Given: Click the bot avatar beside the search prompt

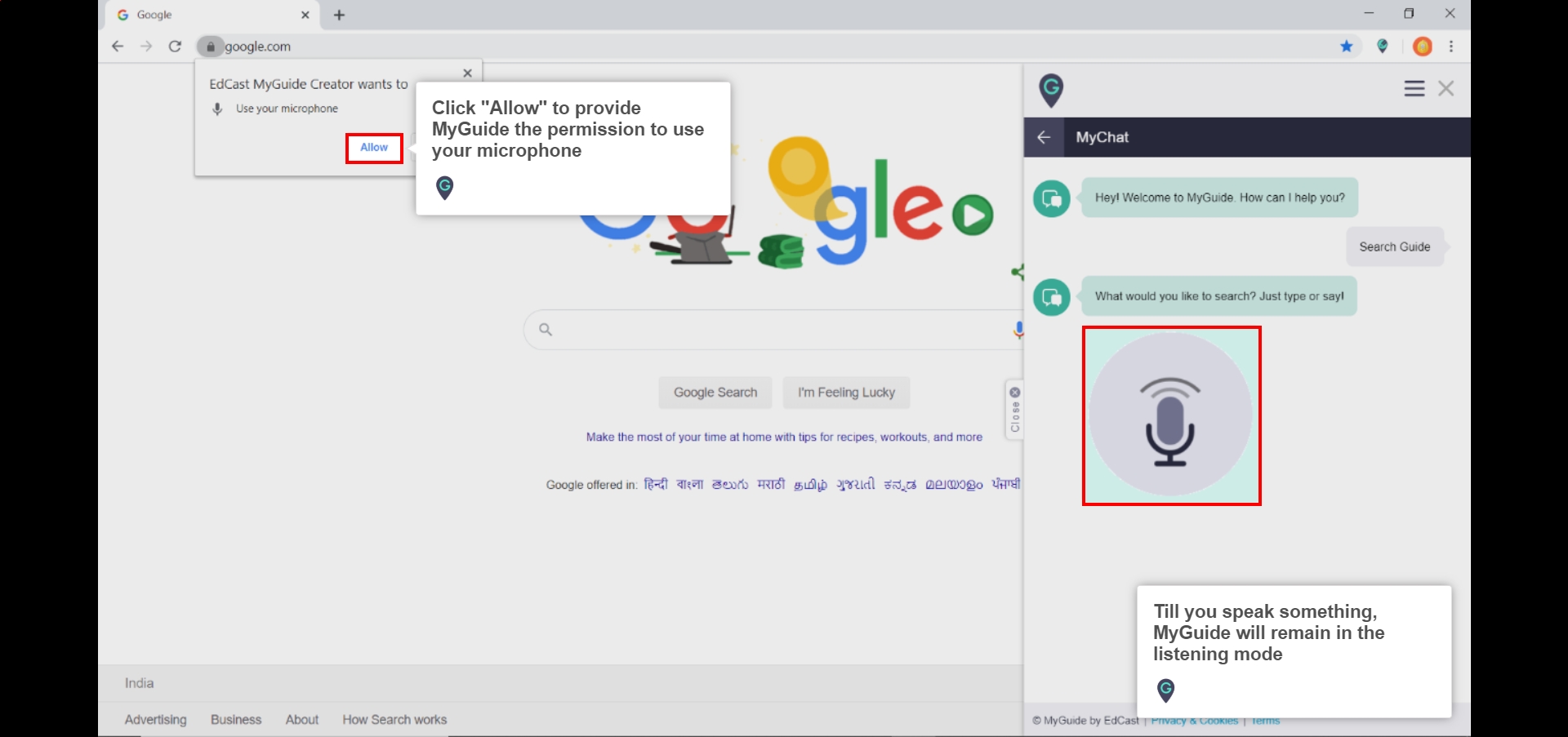Looking at the screenshot, I should pos(1052,297).
